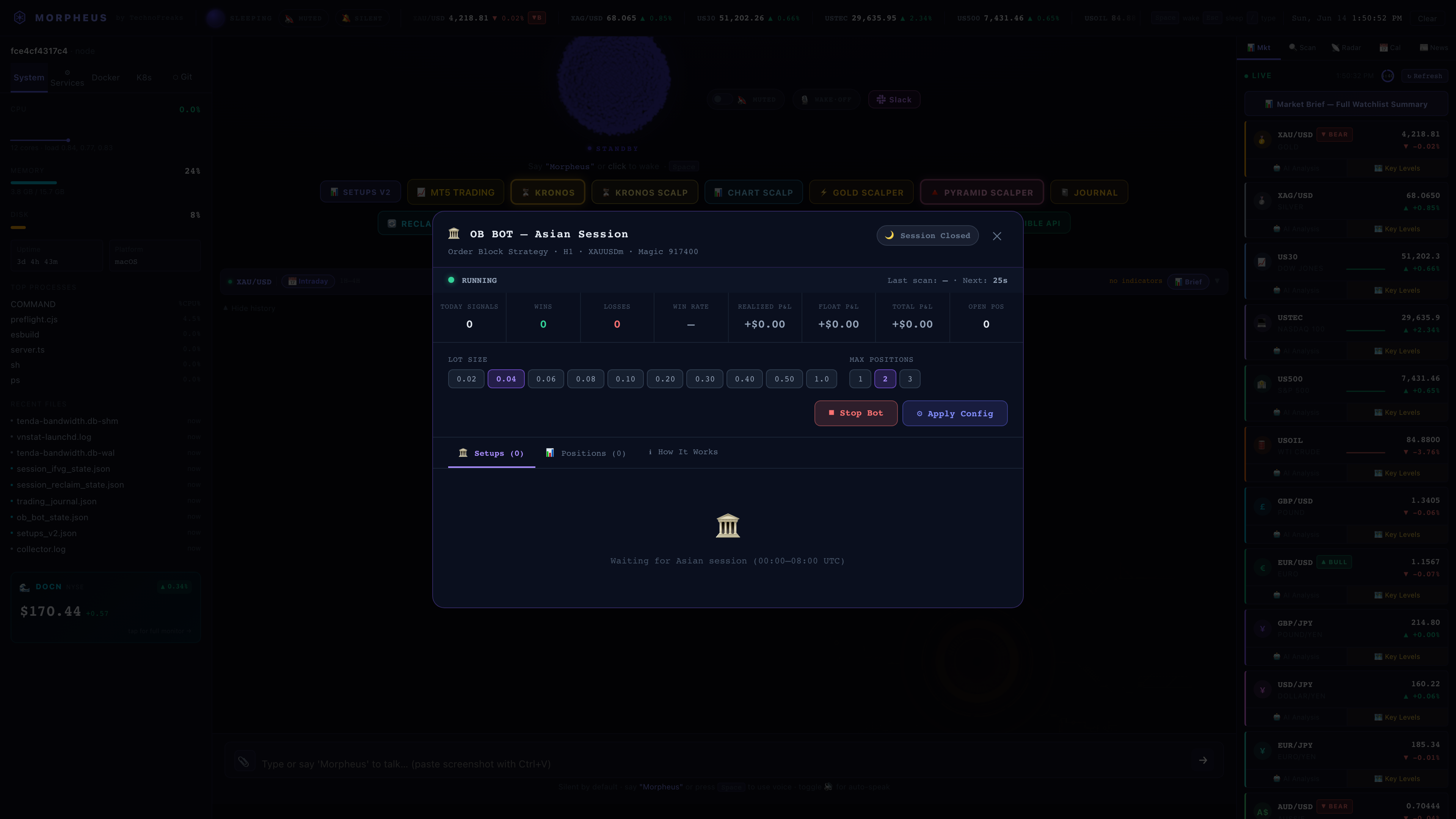Open AI Analysis for XAU/USD
Image resolution: width=1456 pixels, height=819 pixels.
pyautogui.click(x=1296, y=168)
